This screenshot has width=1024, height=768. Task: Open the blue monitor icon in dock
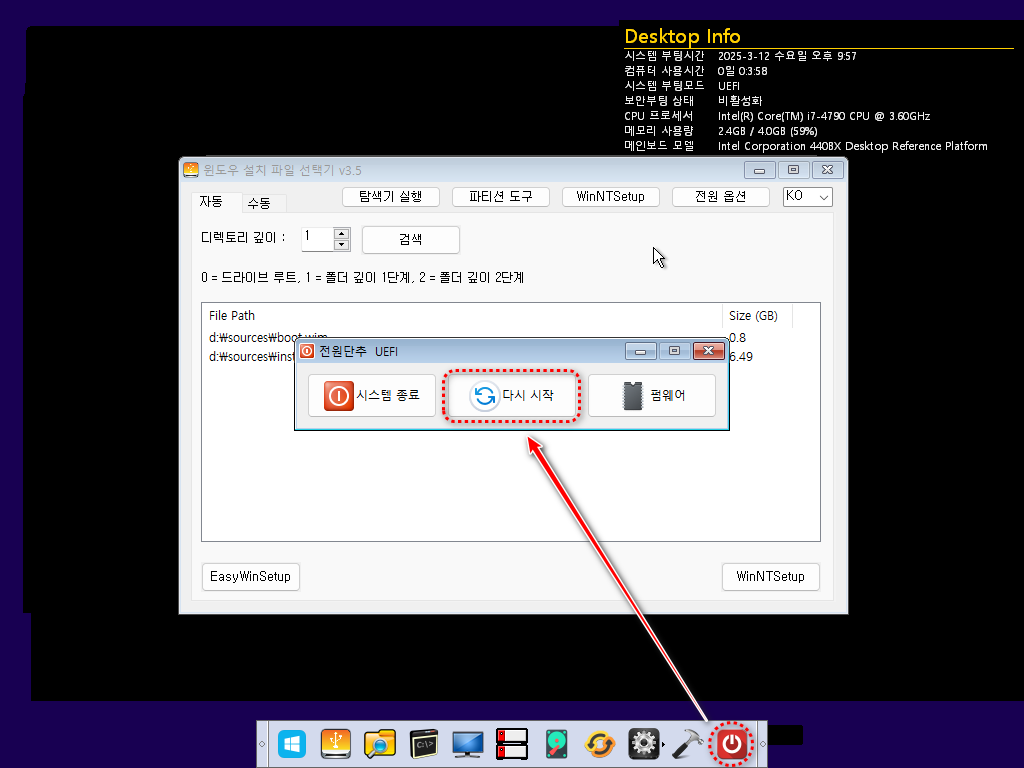468,744
